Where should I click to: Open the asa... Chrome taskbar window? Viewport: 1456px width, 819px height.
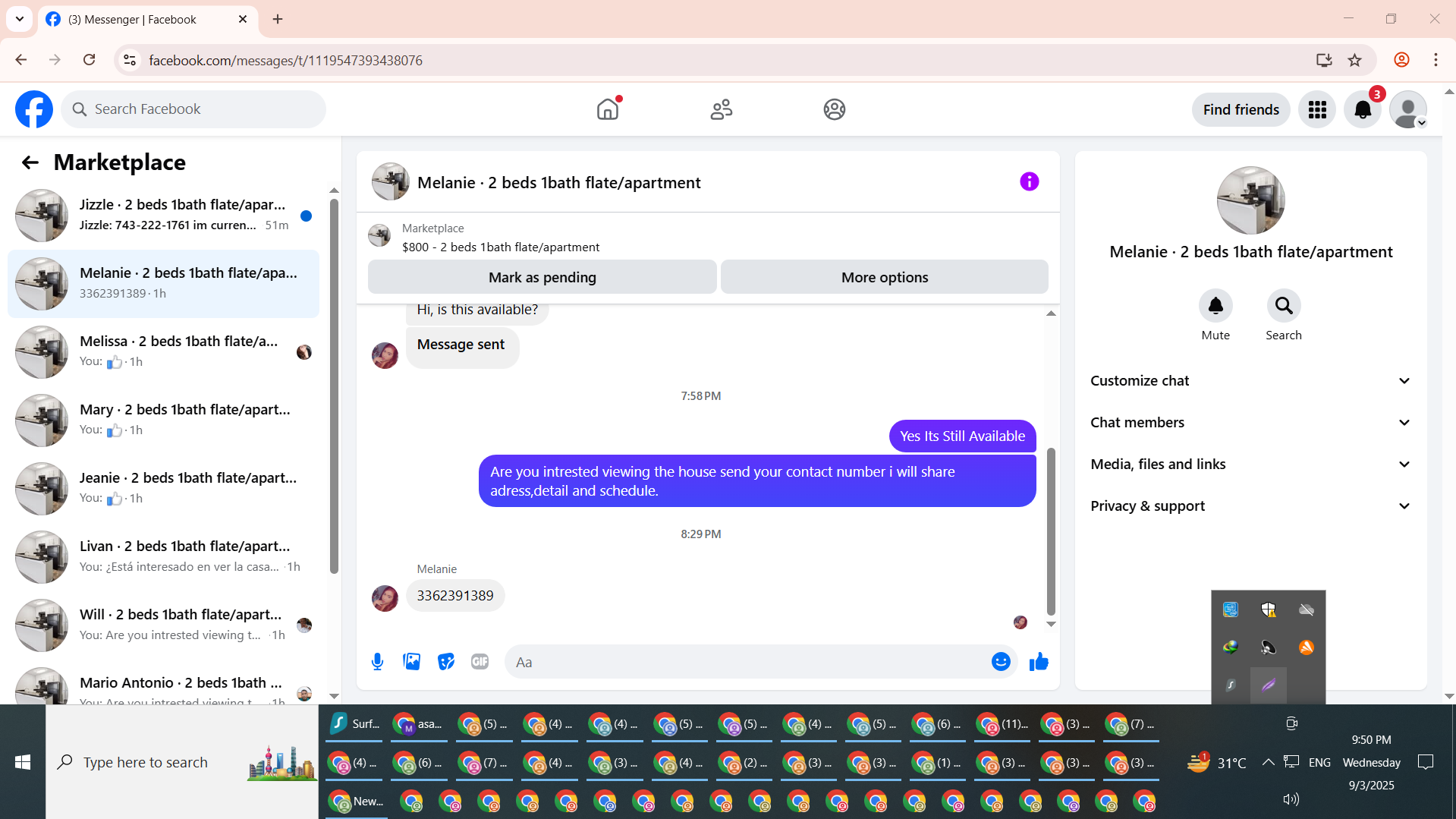(419, 724)
